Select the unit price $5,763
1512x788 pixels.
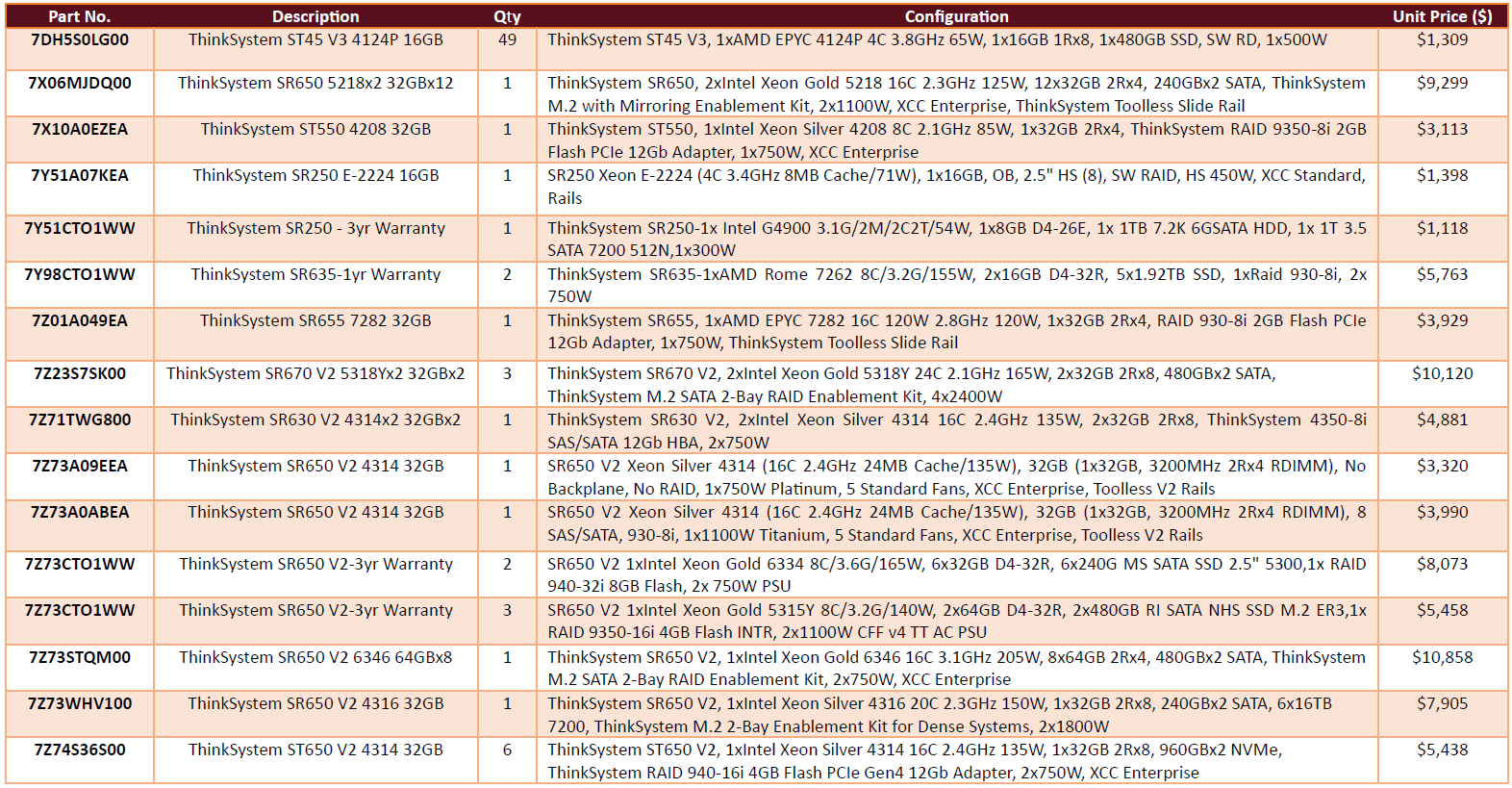(1443, 274)
